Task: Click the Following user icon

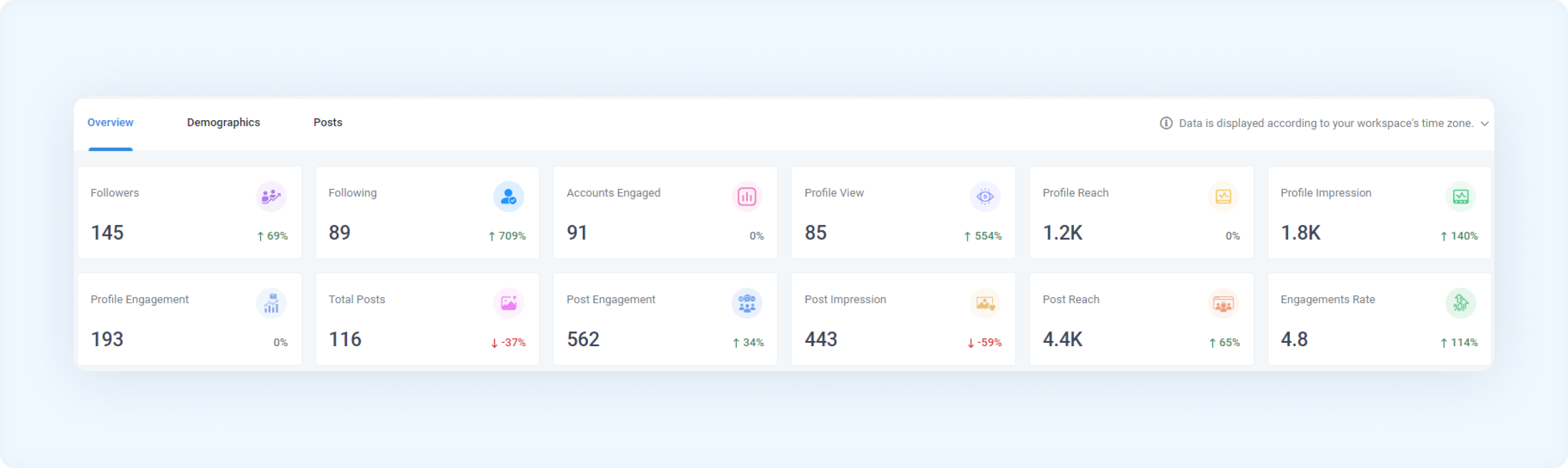Action: coord(508,197)
